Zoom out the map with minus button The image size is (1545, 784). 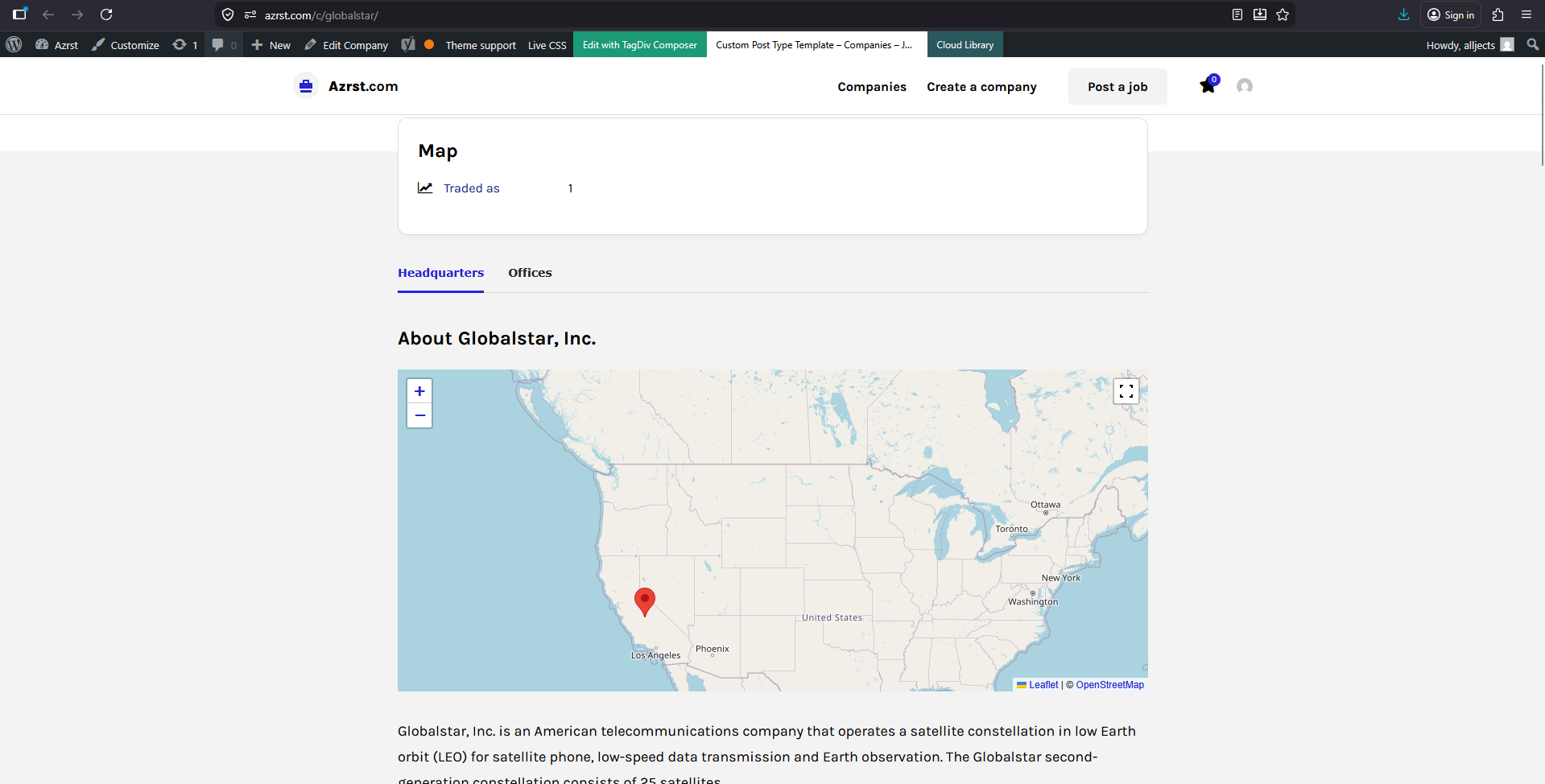419,415
